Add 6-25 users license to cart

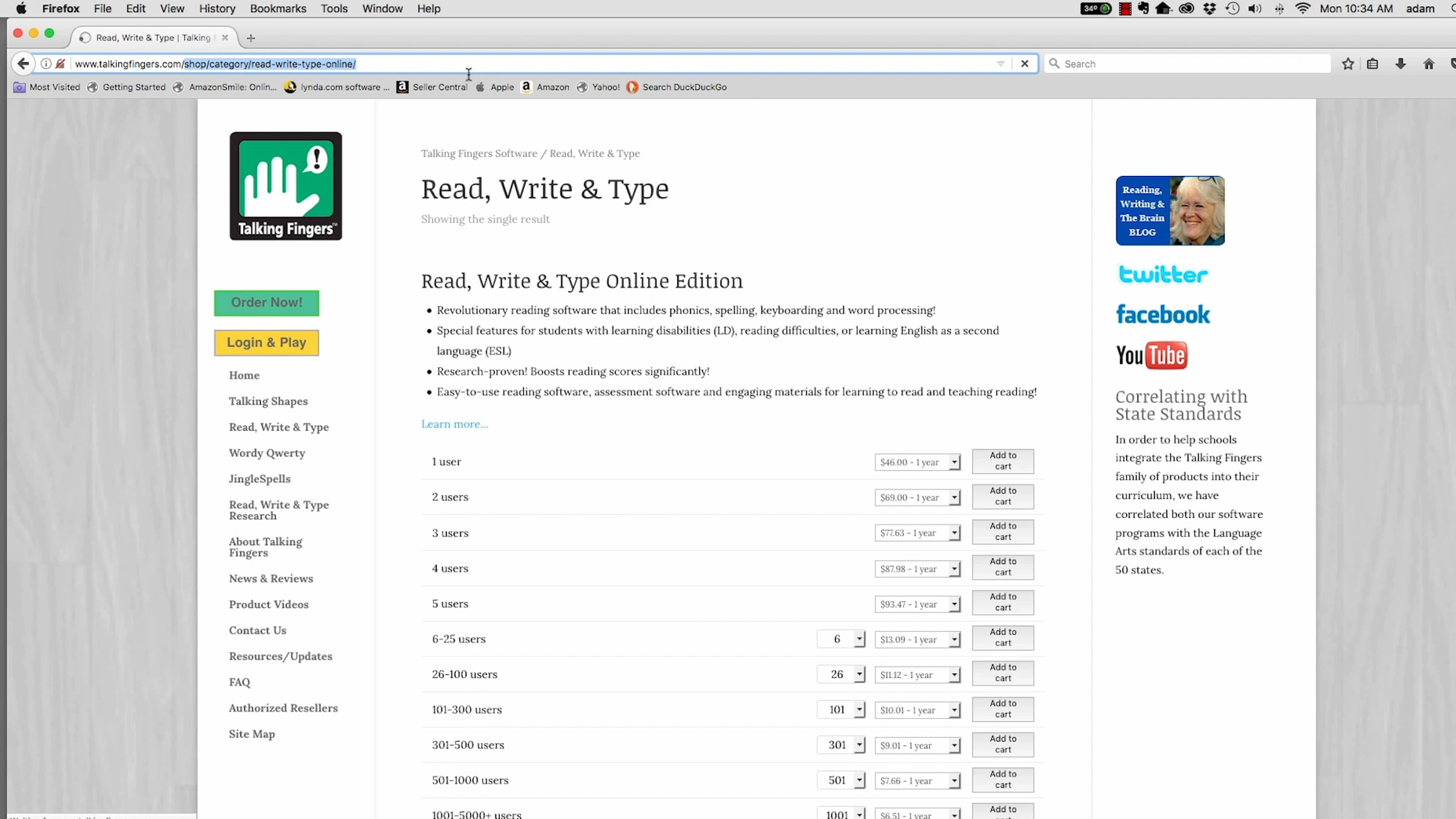point(1003,638)
